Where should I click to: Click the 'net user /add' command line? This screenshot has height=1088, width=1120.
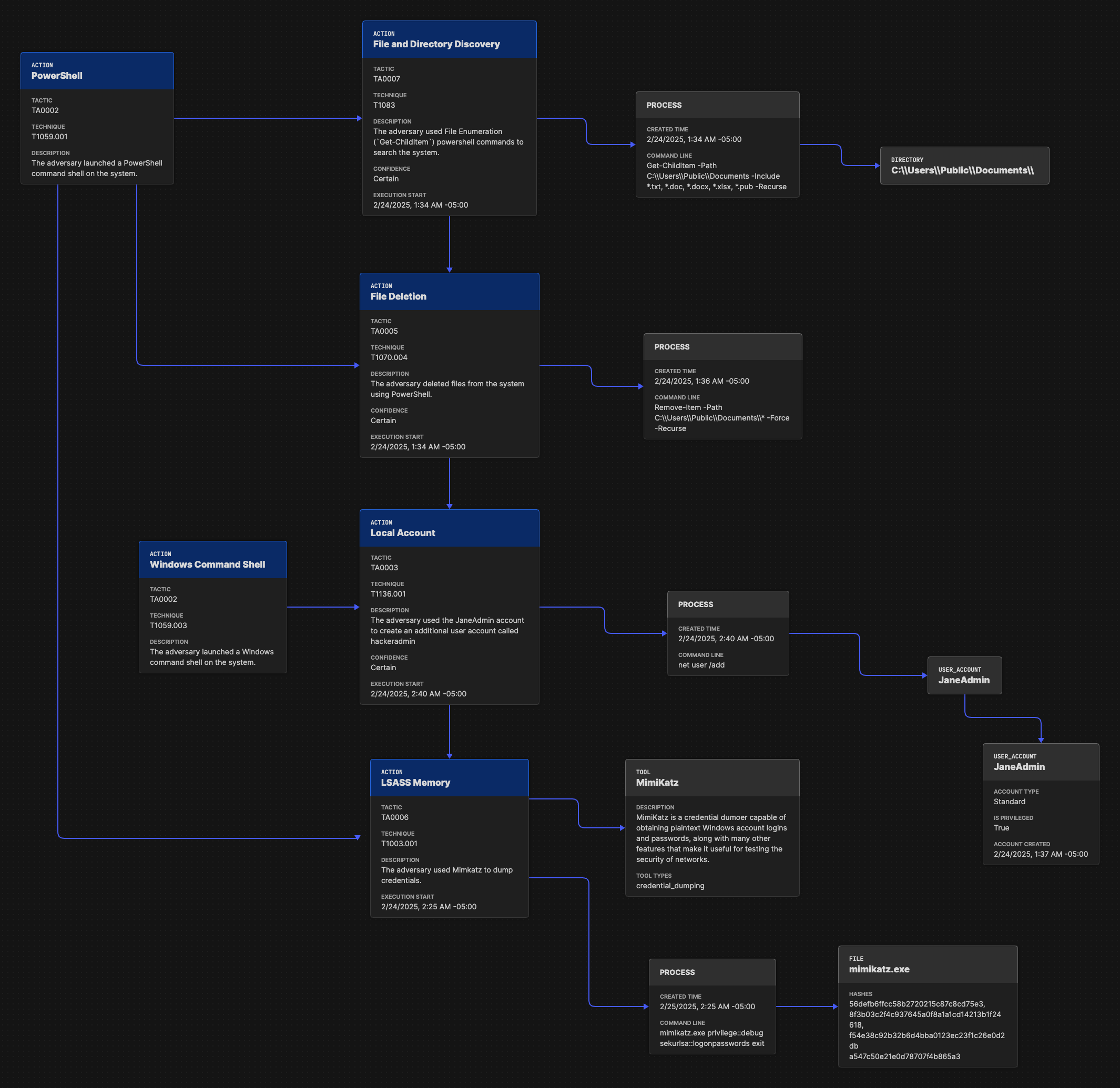click(x=701, y=665)
